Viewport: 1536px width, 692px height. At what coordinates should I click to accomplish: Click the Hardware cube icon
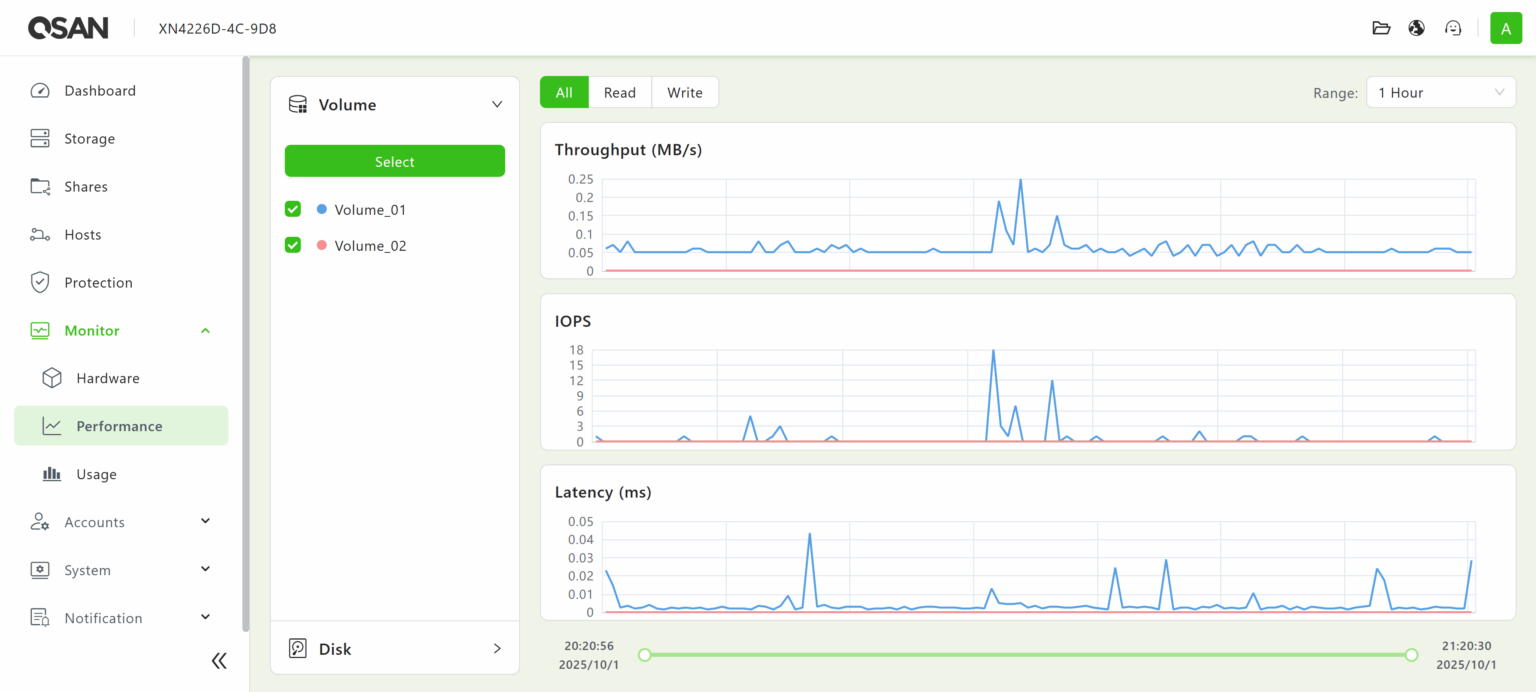52,378
